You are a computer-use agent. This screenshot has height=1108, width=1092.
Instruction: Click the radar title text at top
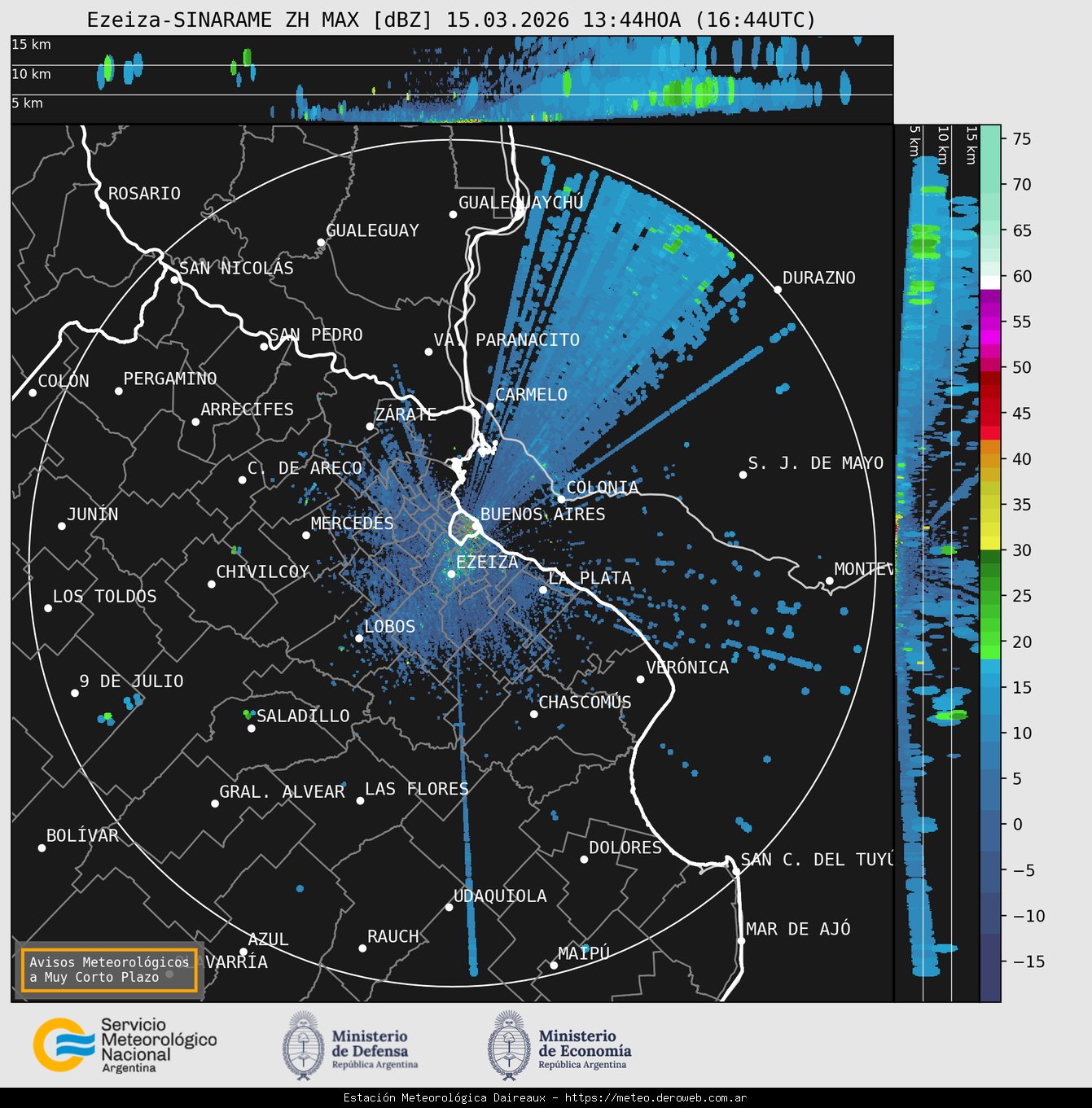click(451, 20)
